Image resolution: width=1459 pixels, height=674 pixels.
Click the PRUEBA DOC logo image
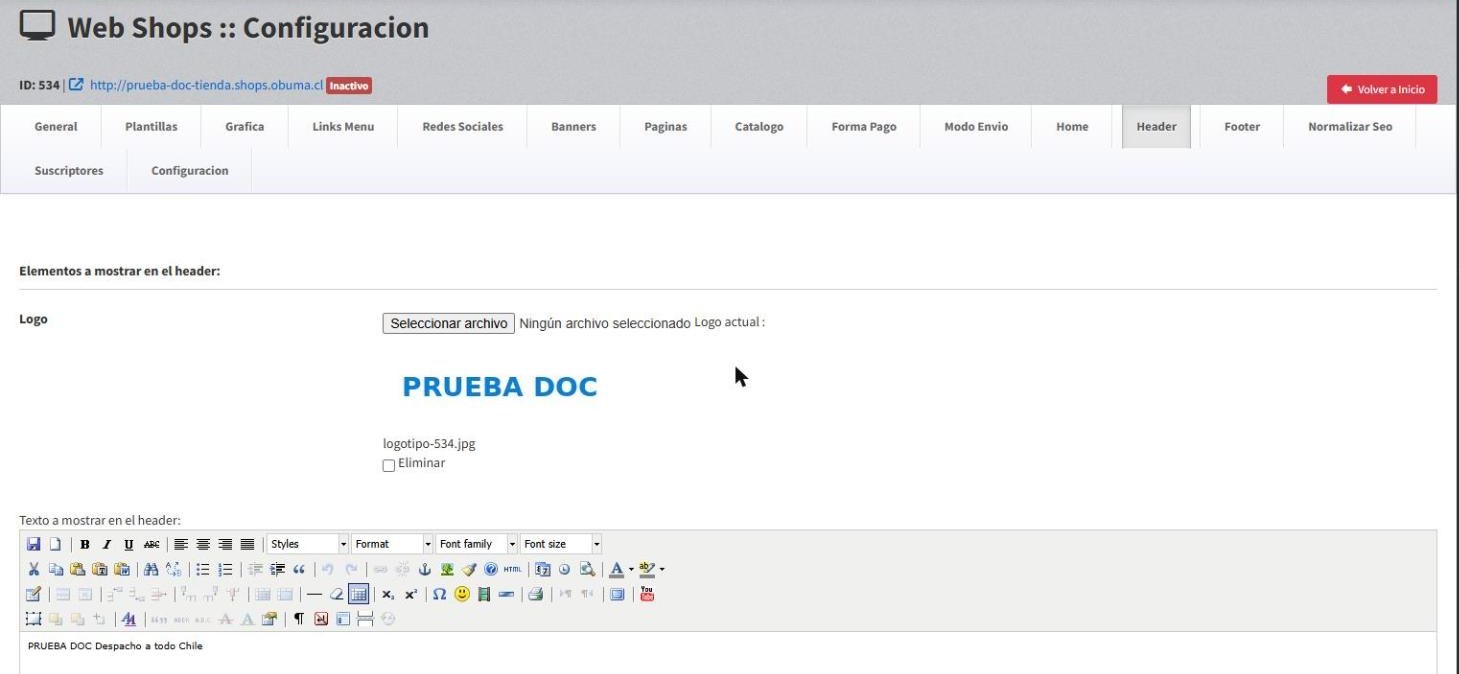click(x=499, y=387)
